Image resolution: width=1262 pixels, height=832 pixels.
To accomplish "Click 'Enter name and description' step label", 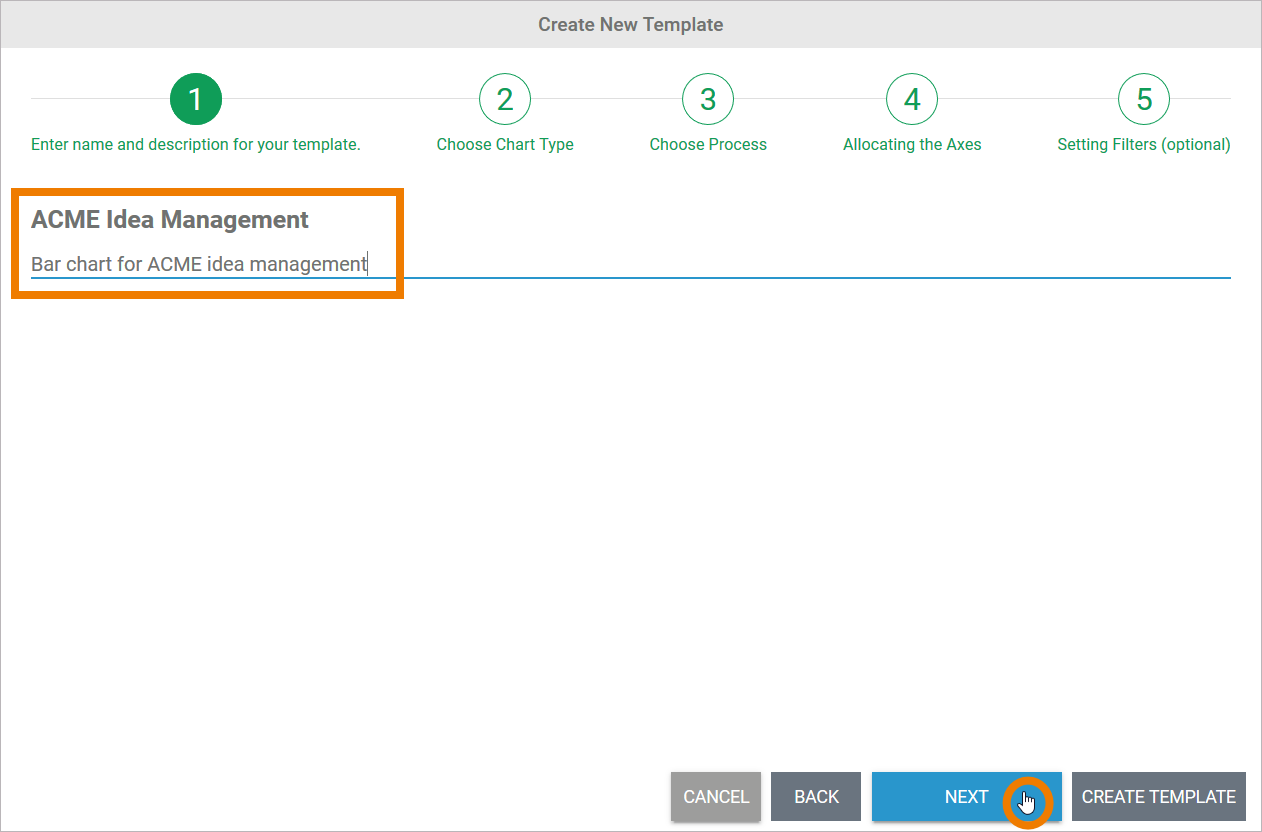I will click(x=195, y=144).
